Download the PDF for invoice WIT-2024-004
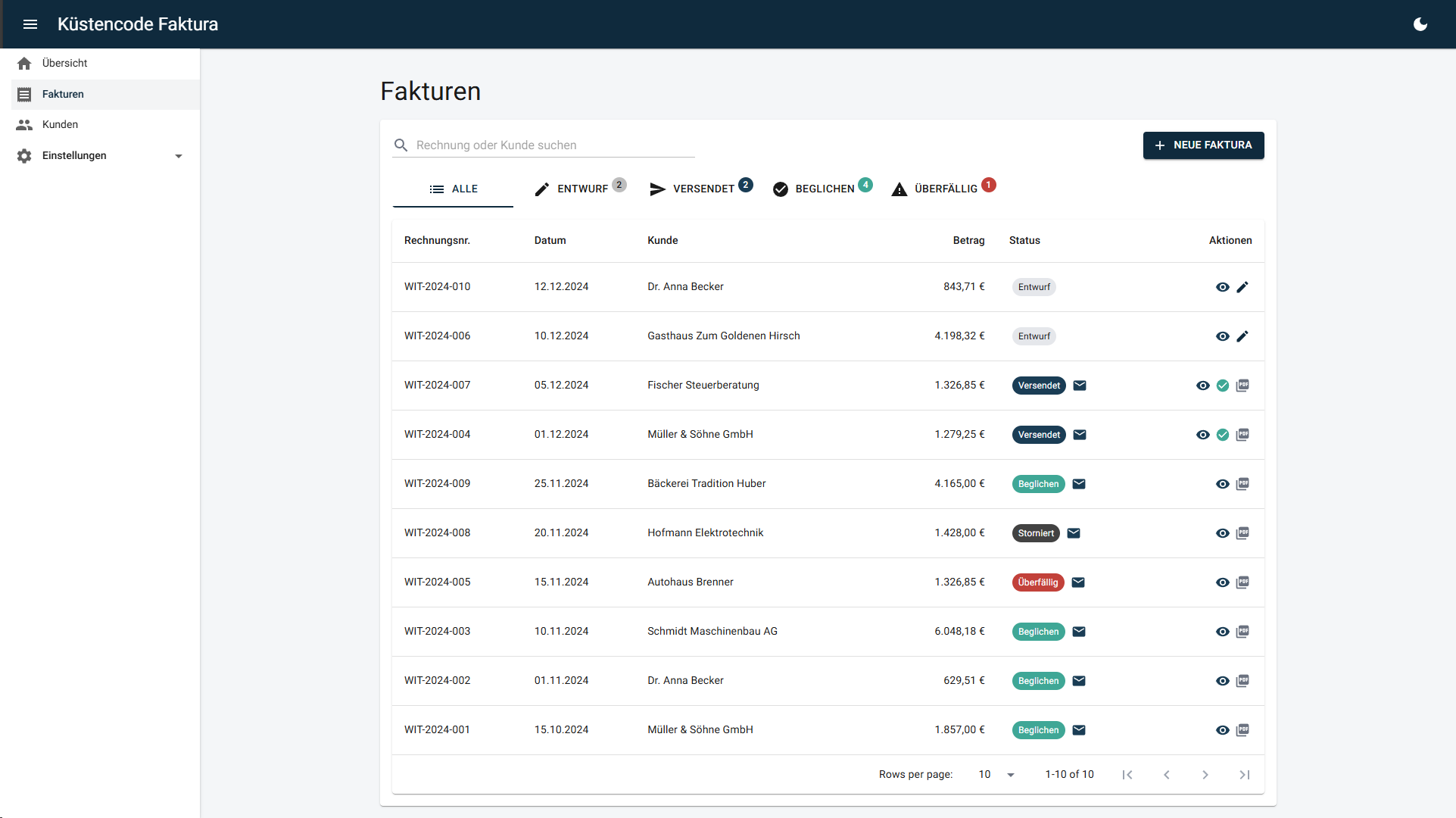The height and width of the screenshot is (818, 1456). pyautogui.click(x=1242, y=435)
